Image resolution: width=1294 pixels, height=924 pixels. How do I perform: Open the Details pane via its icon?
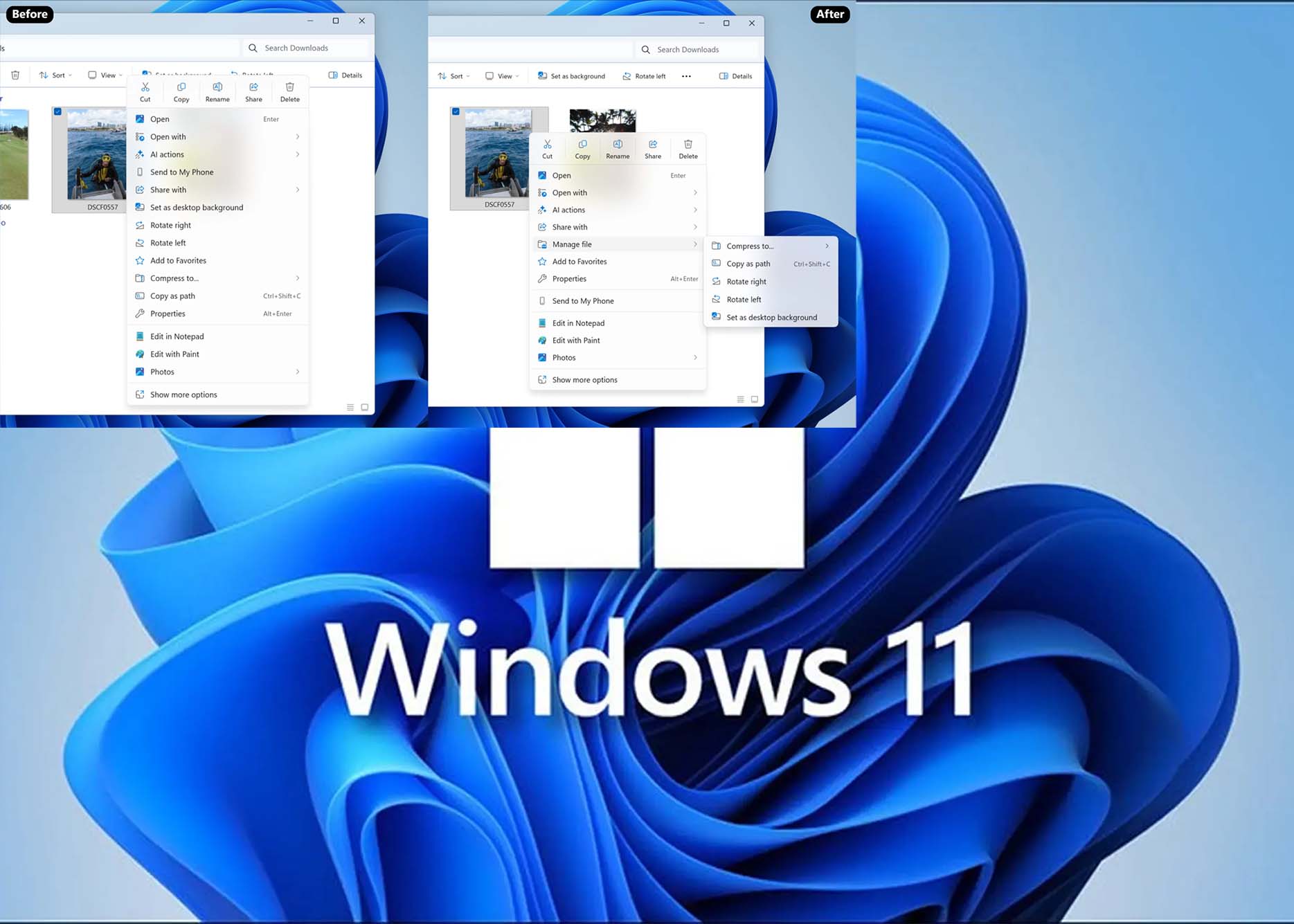724,75
